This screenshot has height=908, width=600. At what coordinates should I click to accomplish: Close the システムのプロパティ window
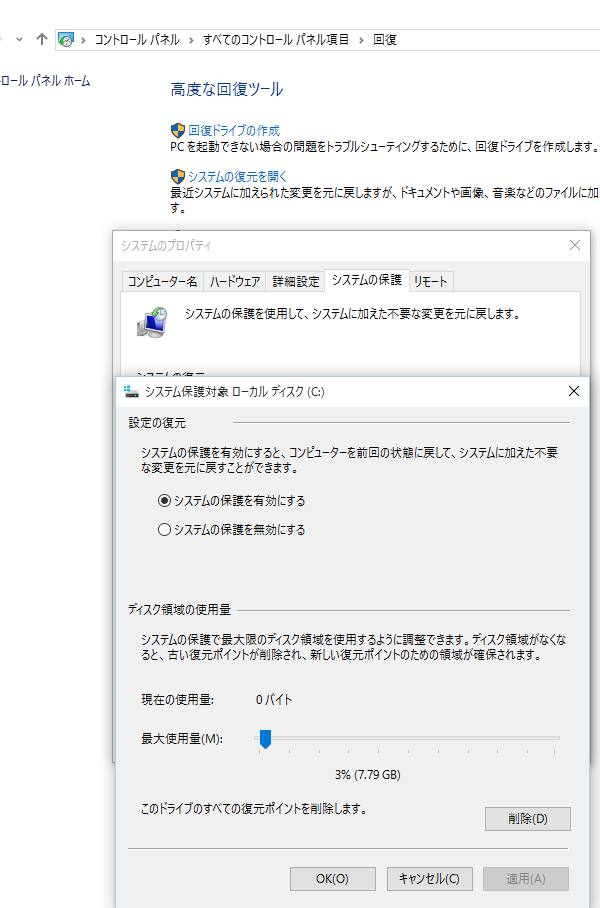574,245
